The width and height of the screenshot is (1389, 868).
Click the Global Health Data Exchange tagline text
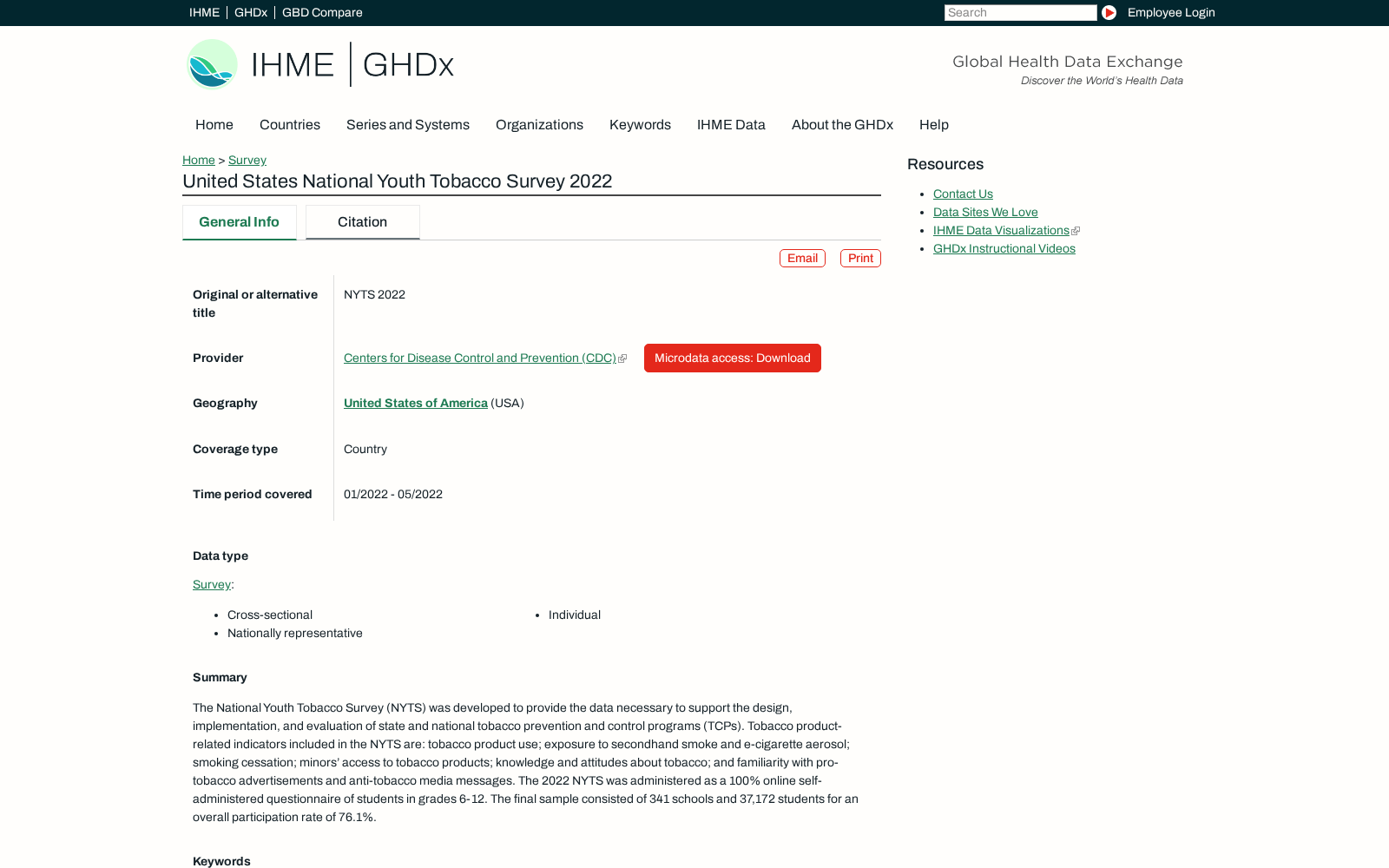tap(1068, 62)
